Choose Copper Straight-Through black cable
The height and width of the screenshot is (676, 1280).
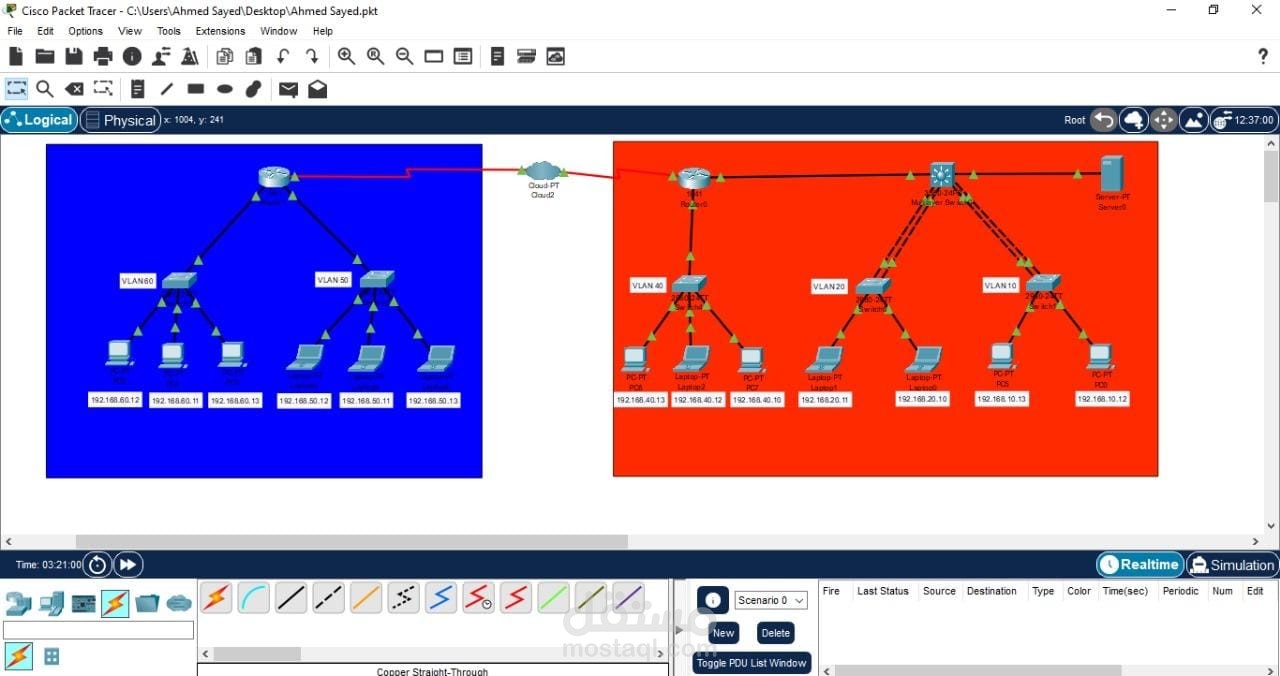291,598
